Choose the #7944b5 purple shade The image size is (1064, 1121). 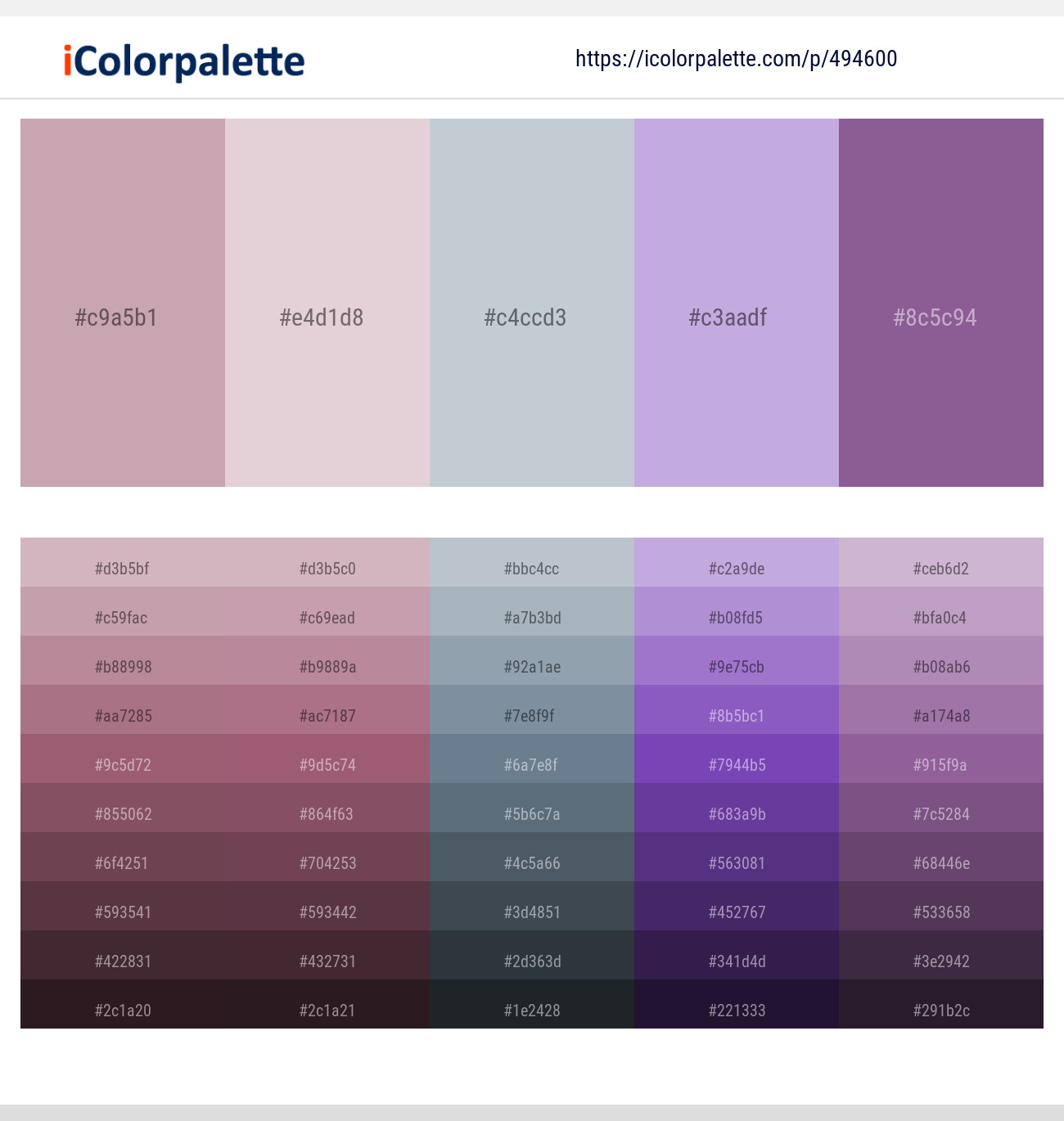click(737, 759)
